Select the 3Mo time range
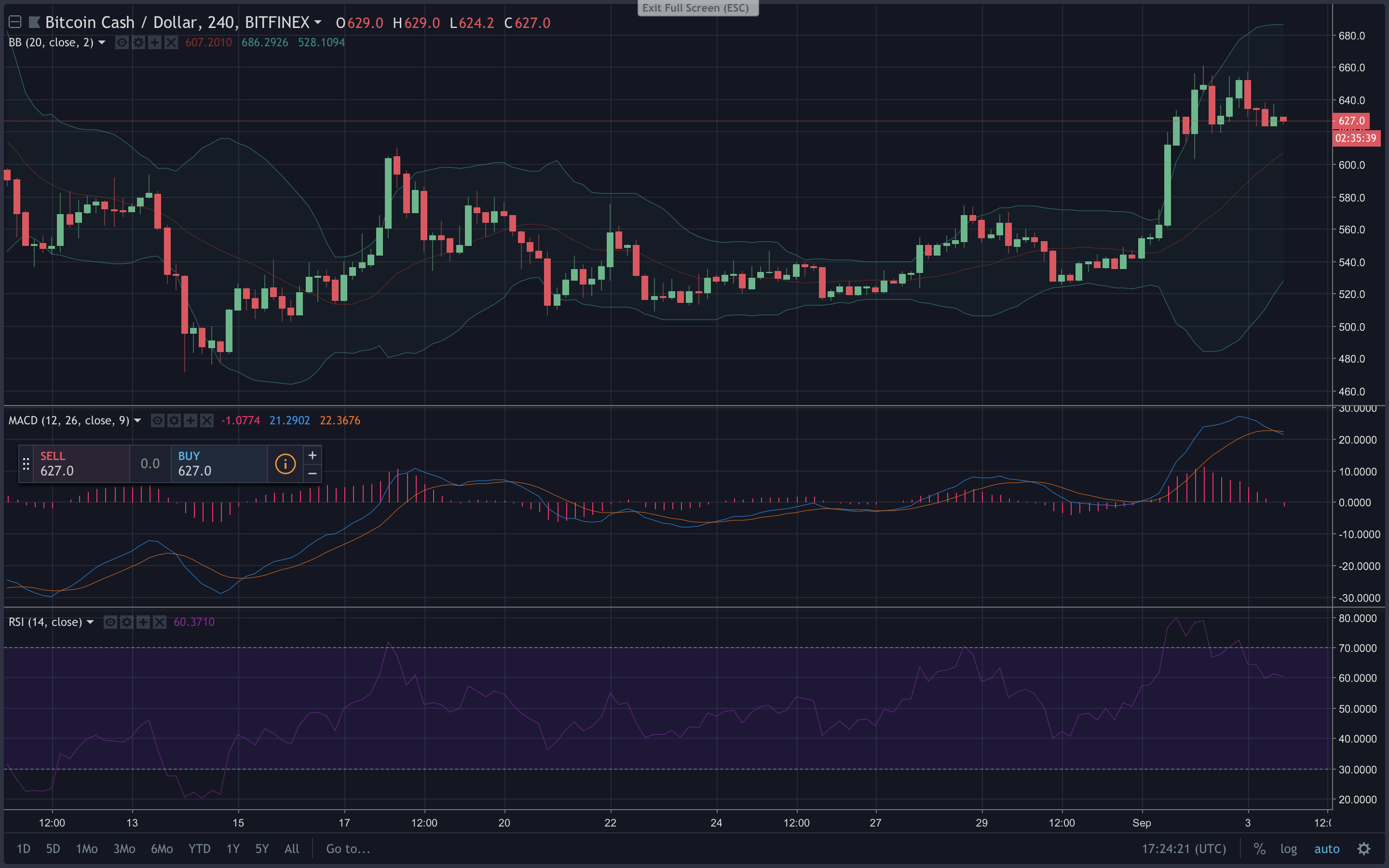This screenshot has width=1389, height=868. coord(124,849)
